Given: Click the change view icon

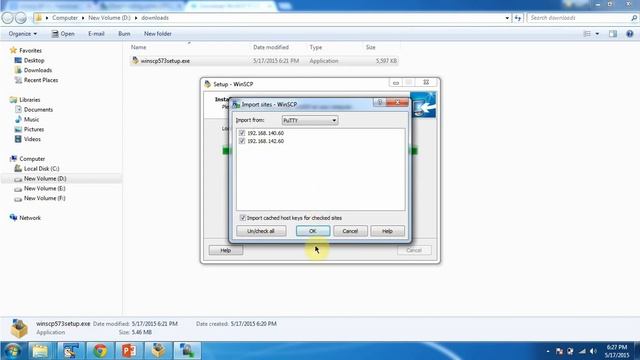Looking at the screenshot, I should tap(587, 34).
